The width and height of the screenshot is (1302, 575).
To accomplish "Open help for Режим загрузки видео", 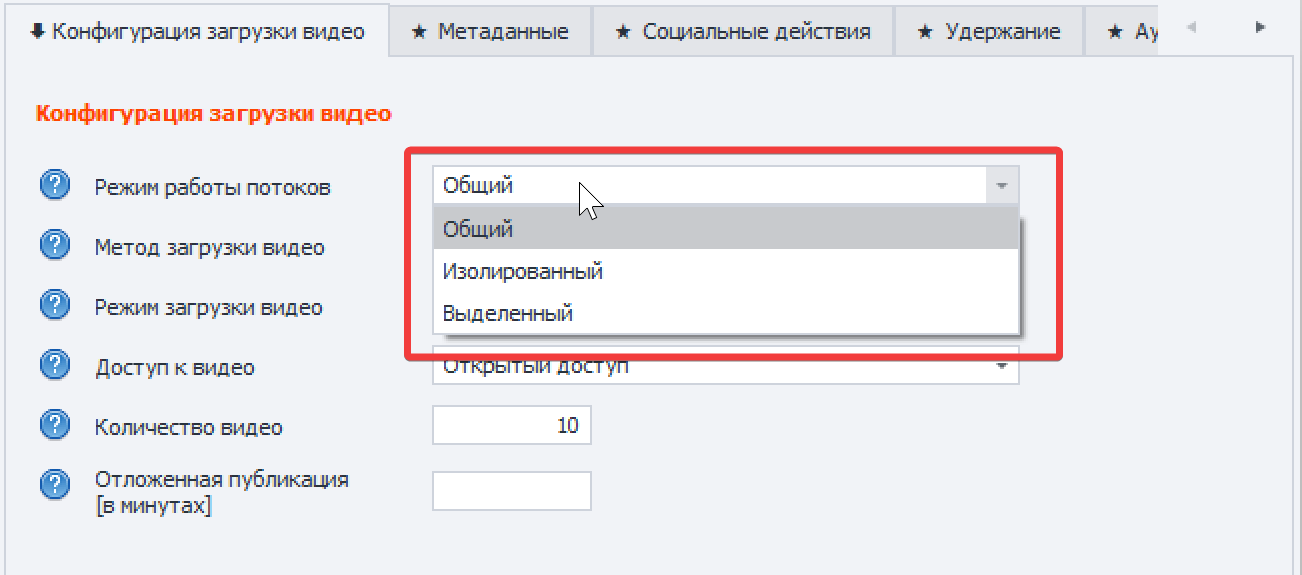I will [x=55, y=306].
